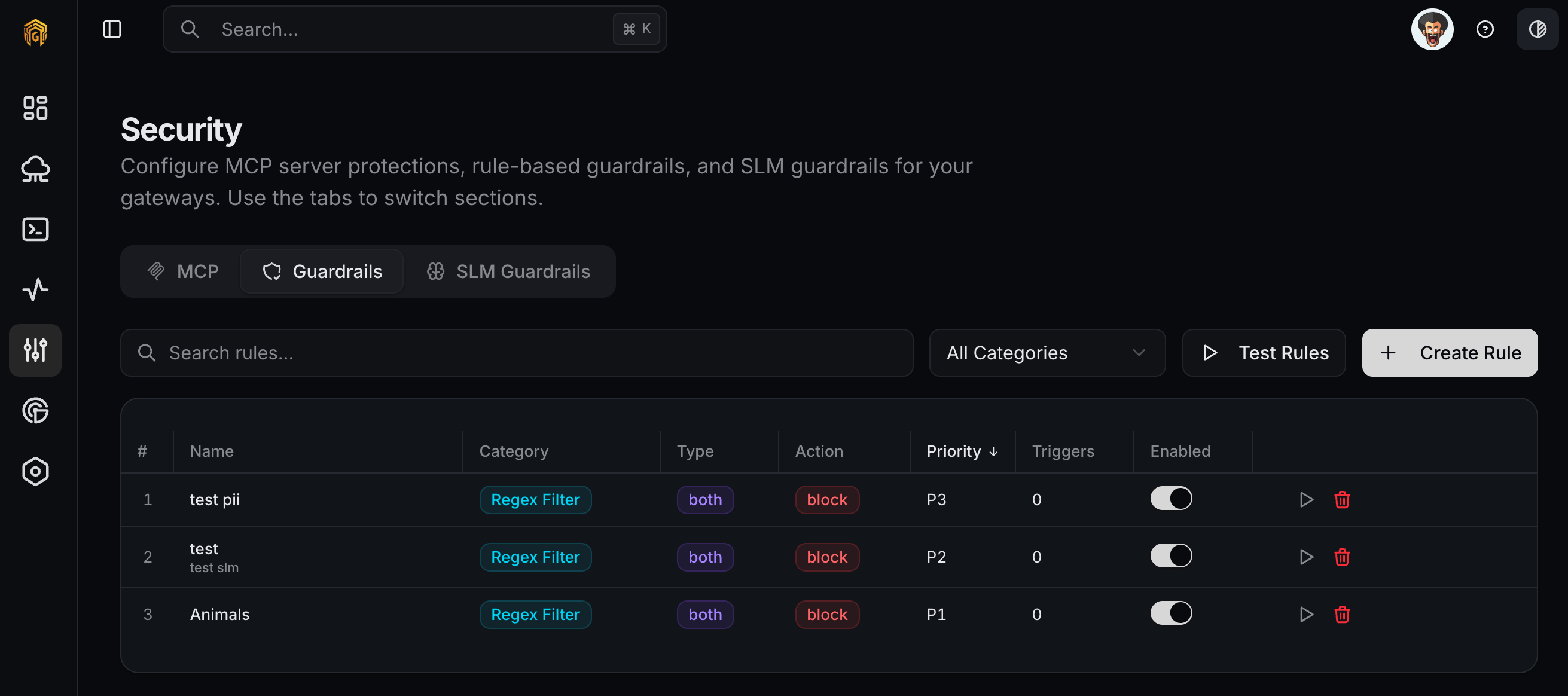Open the 'Animals' rule name
Viewport: 1568px width, 696px height.
click(x=219, y=614)
